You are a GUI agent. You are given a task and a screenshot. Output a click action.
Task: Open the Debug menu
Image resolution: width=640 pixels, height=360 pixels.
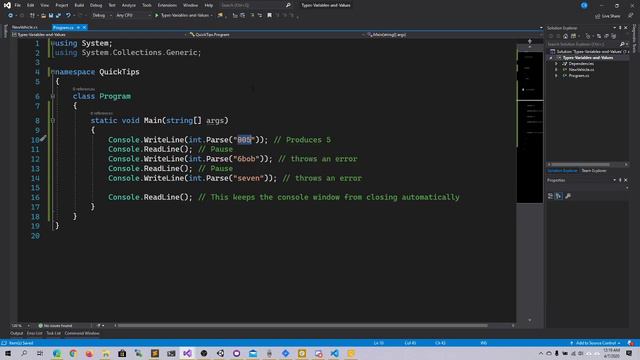[x=96, y=5]
